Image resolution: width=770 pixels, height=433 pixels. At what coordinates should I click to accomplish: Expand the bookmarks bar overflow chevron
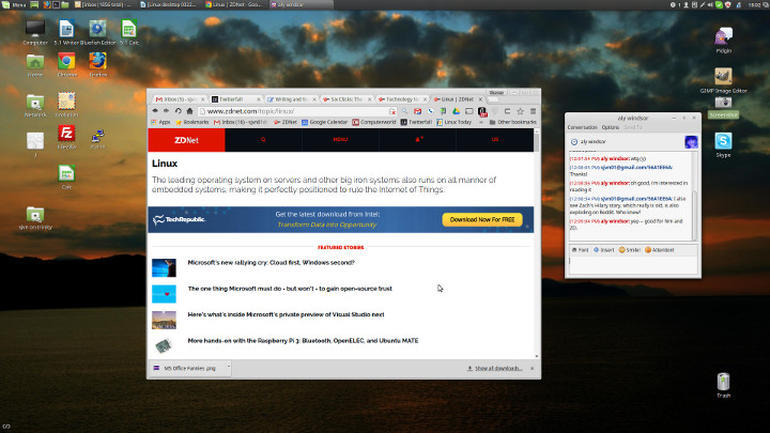(481, 122)
